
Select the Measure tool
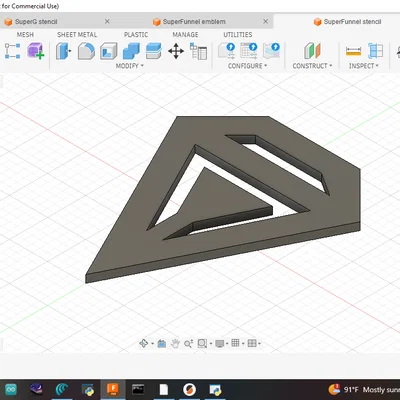tap(353, 51)
